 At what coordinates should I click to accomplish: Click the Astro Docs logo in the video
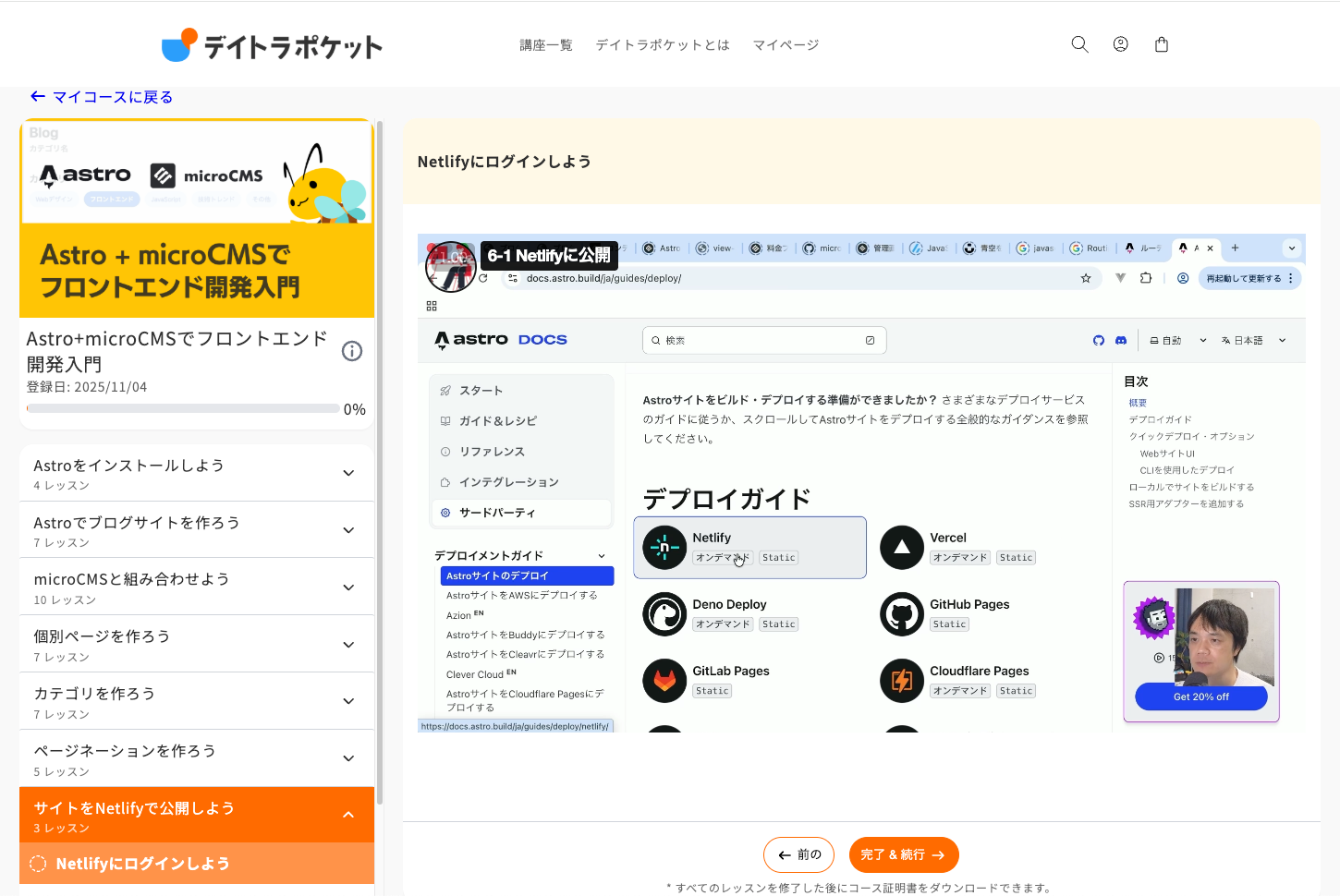(x=501, y=340)
